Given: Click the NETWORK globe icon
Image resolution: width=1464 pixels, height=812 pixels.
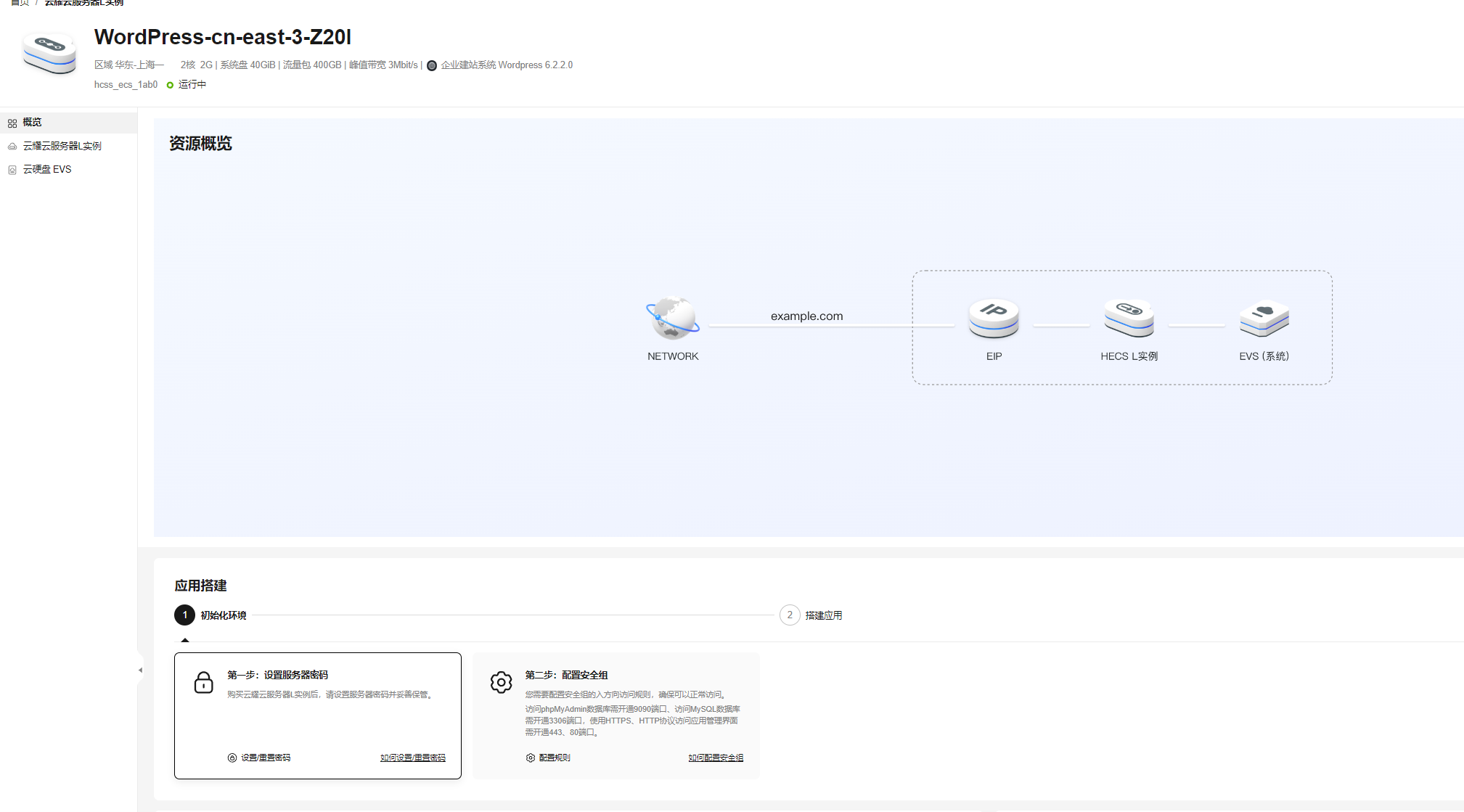Looking at the screenshot, I should (672, 318).
